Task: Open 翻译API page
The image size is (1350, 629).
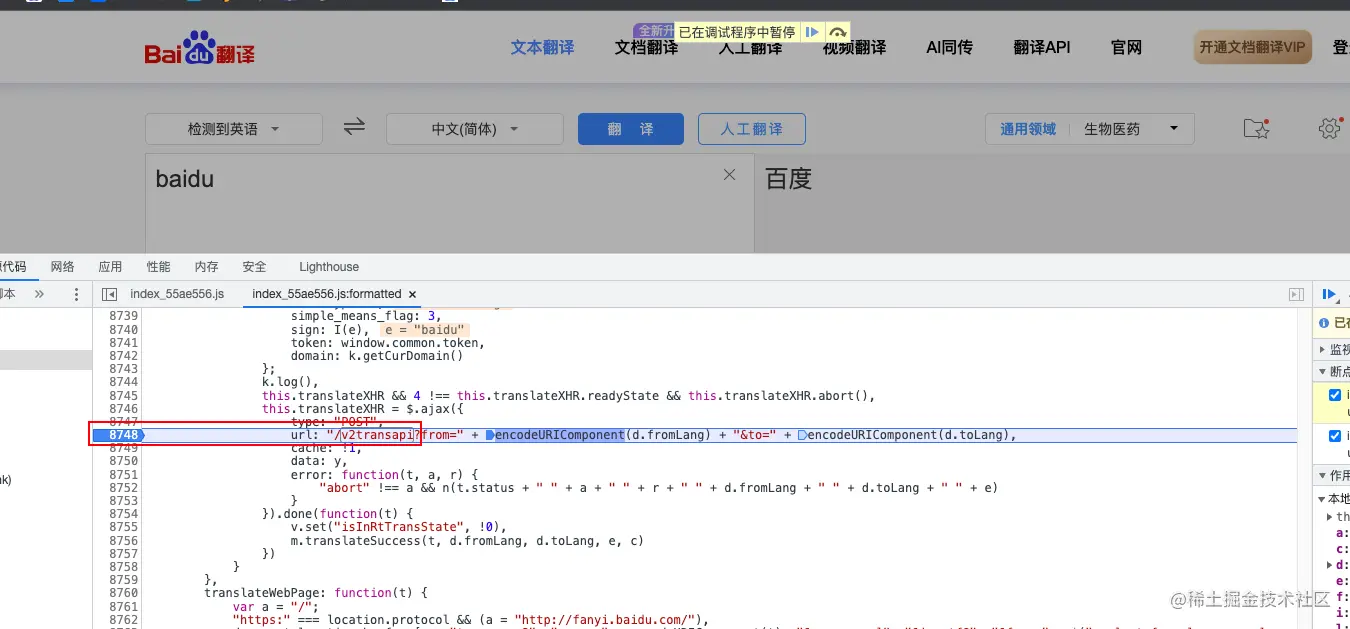Action: coord(1042,47)
